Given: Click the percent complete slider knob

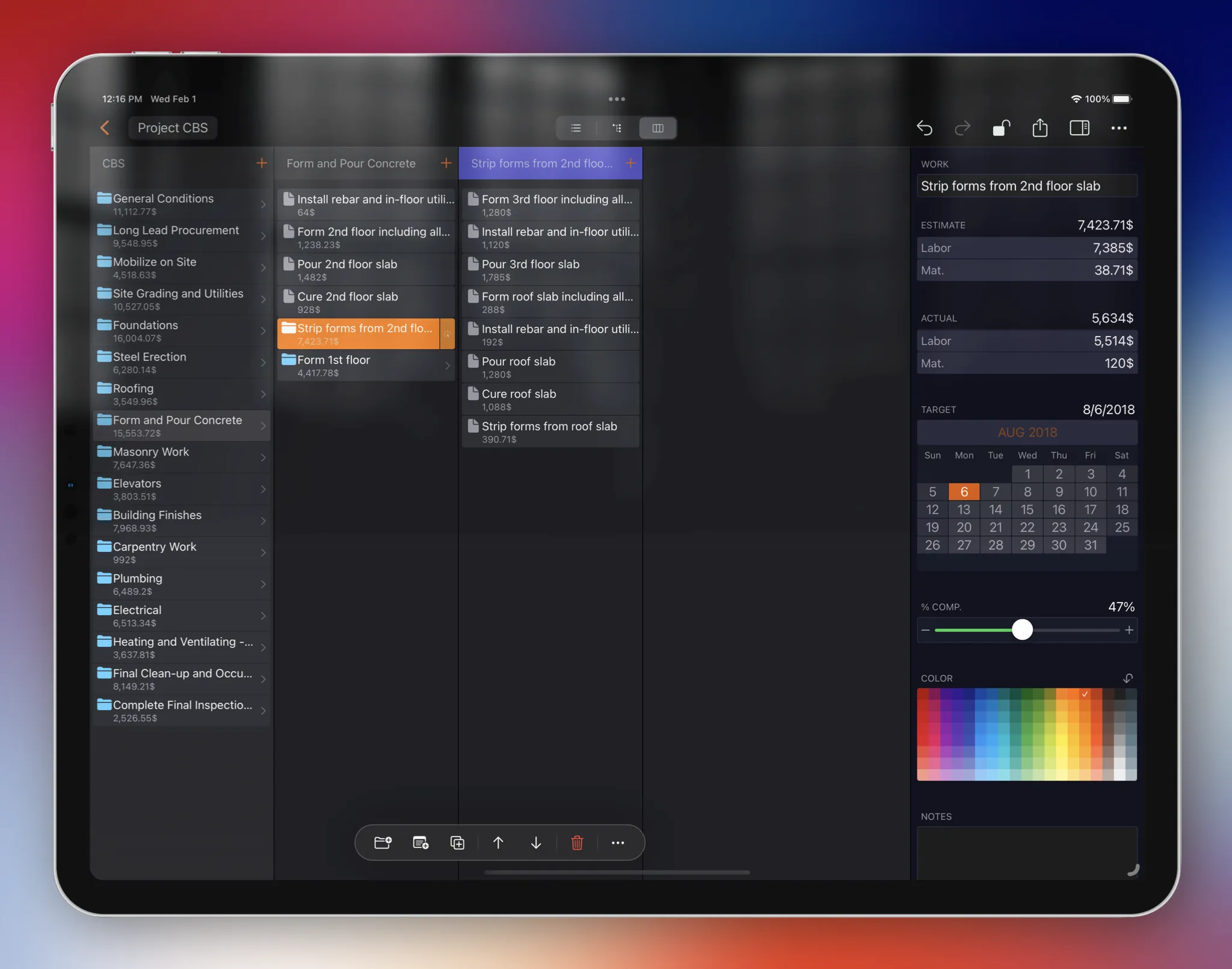Looking at the screenshot, I should [x=1022, y=630].
